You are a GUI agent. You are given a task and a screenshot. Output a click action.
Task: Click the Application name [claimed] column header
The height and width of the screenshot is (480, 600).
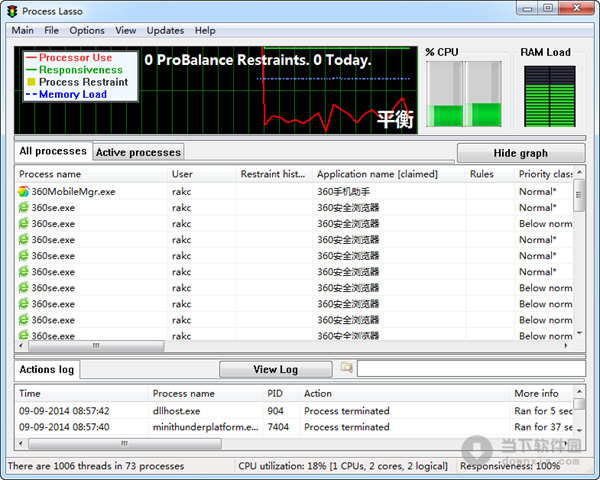pyautogui.click(x=389, y=174)
